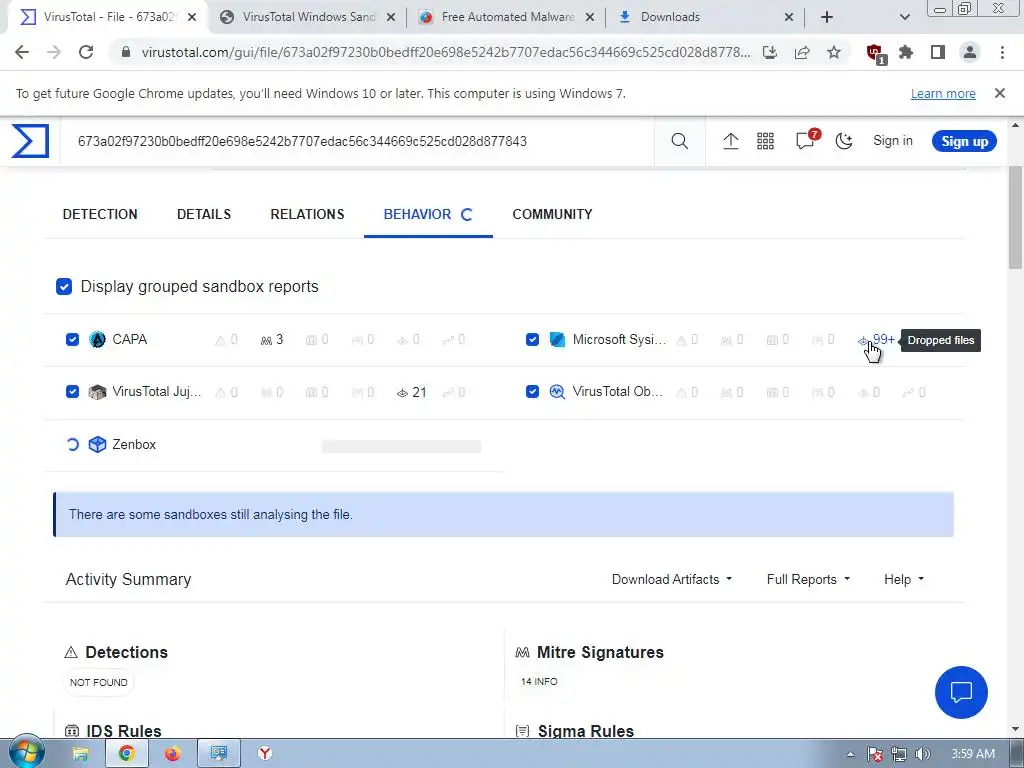Image resolution: width=1024 pixels, height=768 pixels.
Task: Open the Chrome three-dot menu
Action: (x=1002, y=52)
